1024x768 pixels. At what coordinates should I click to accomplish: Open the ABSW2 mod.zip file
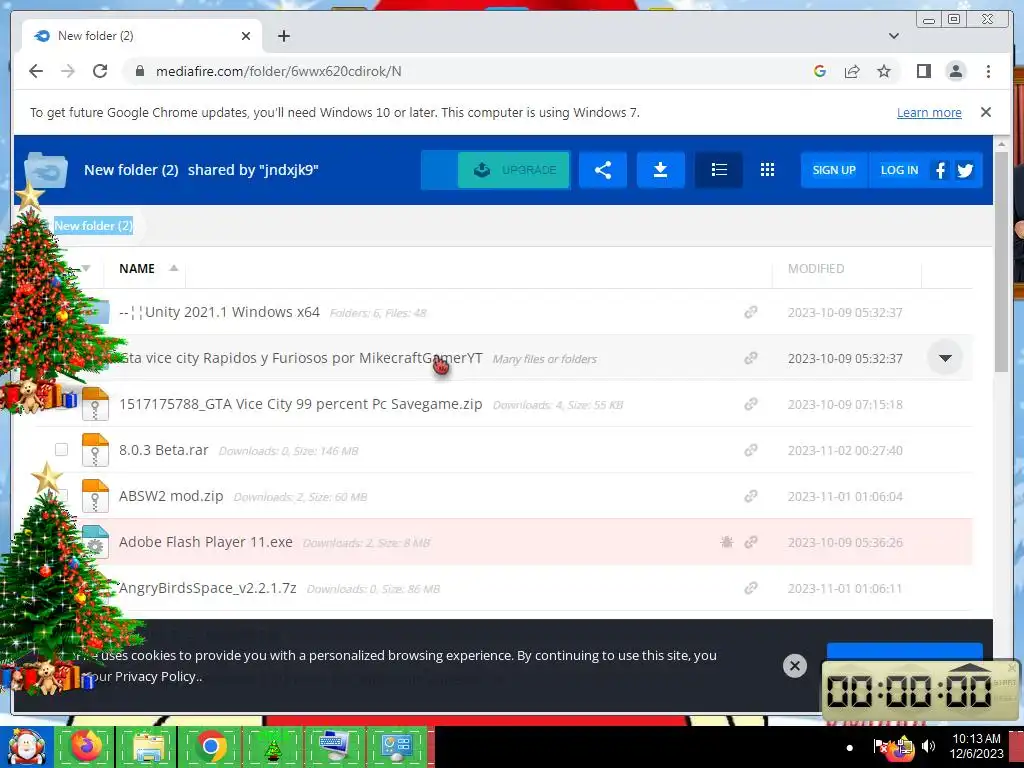171,496
